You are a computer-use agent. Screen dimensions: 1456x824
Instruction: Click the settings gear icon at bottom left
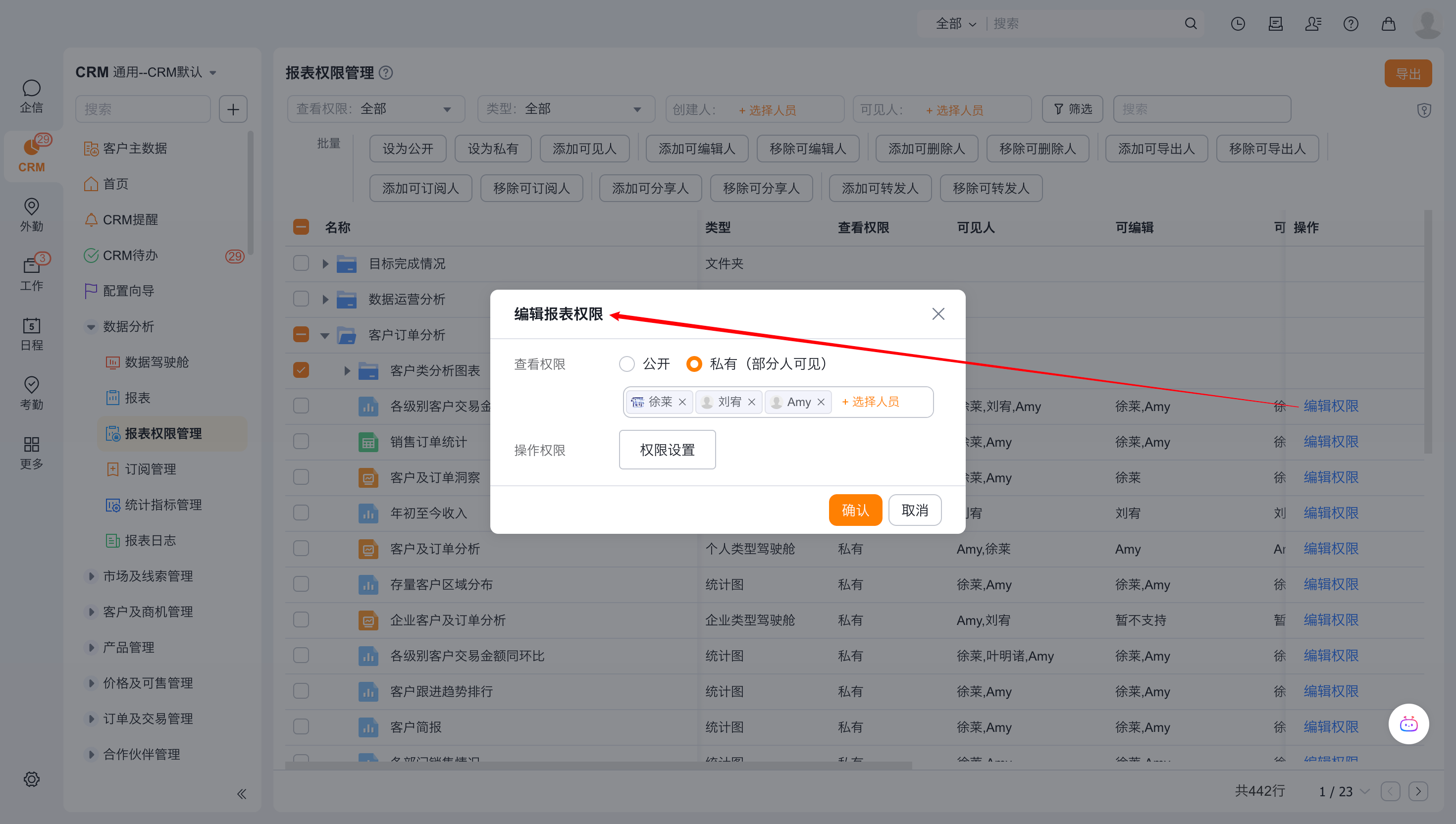pyautogui.click(x=31, y=779)
